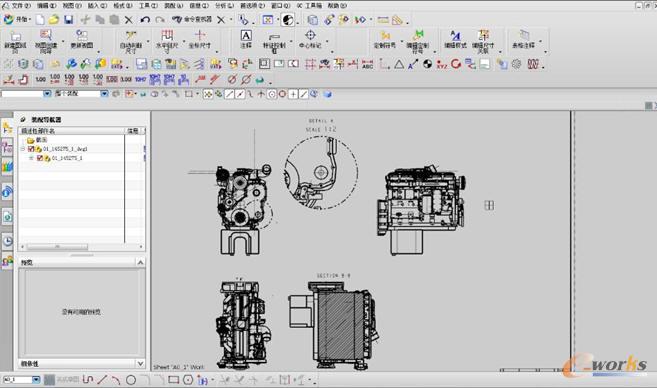The height and width of the screenshot is (388, 657).
Task: Select the Center Mark crosshair tool
Action: (310, 40)
